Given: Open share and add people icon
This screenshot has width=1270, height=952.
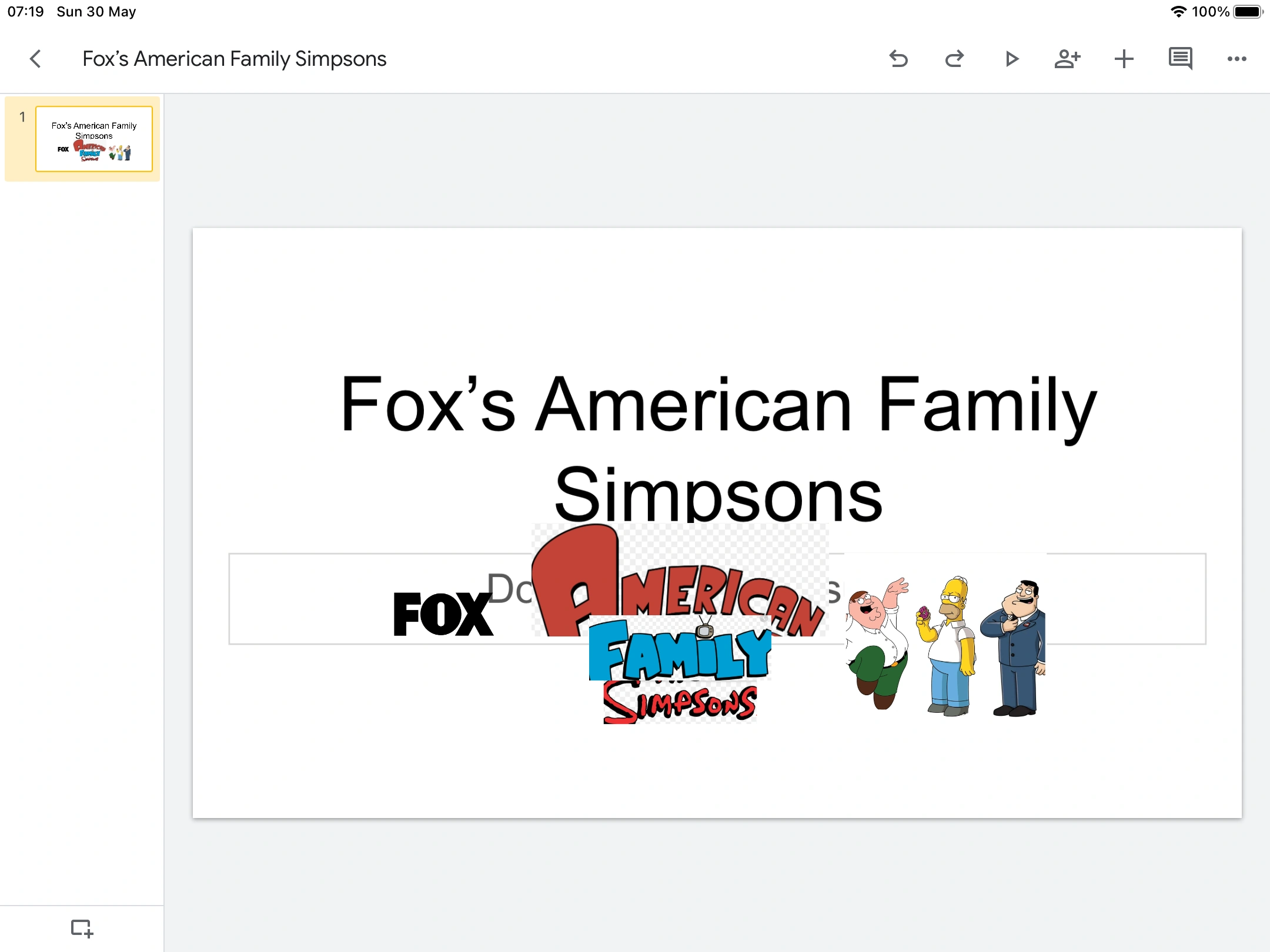Looking at the screenshot, I should [x=1067, y=59].
